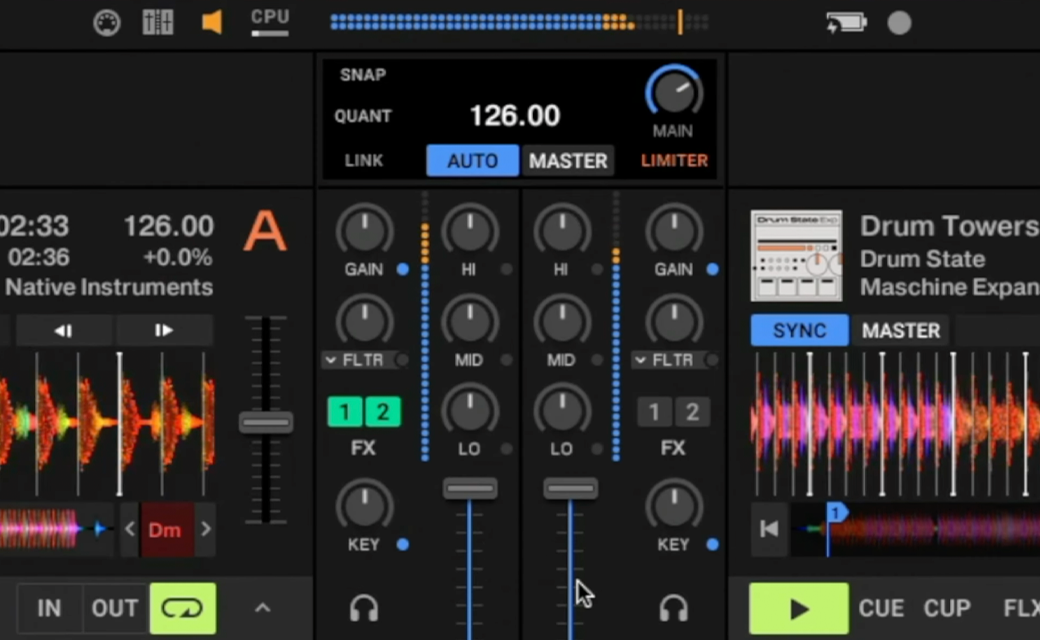Click Deck A tempo fader handle

[x=266, y=422]
